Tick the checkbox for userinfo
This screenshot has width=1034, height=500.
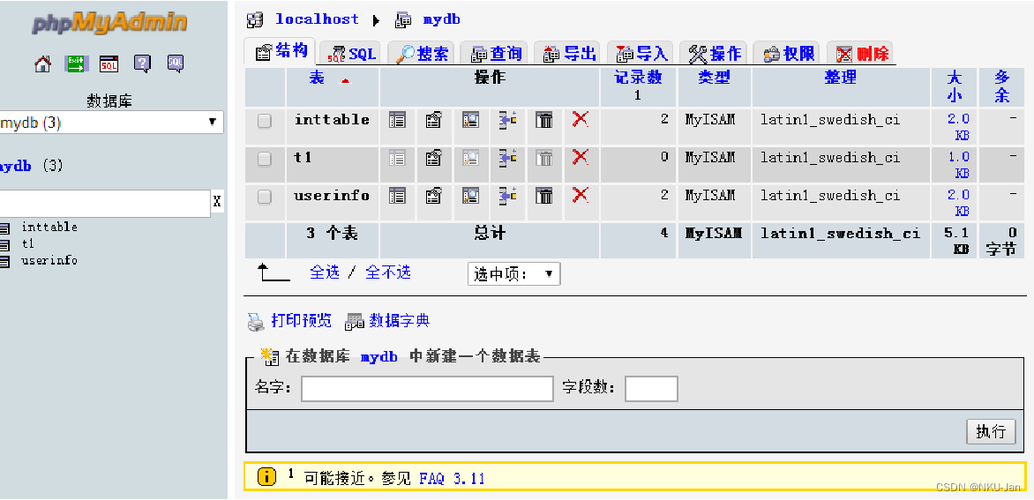pyautogui.click(x=264, y=197)
